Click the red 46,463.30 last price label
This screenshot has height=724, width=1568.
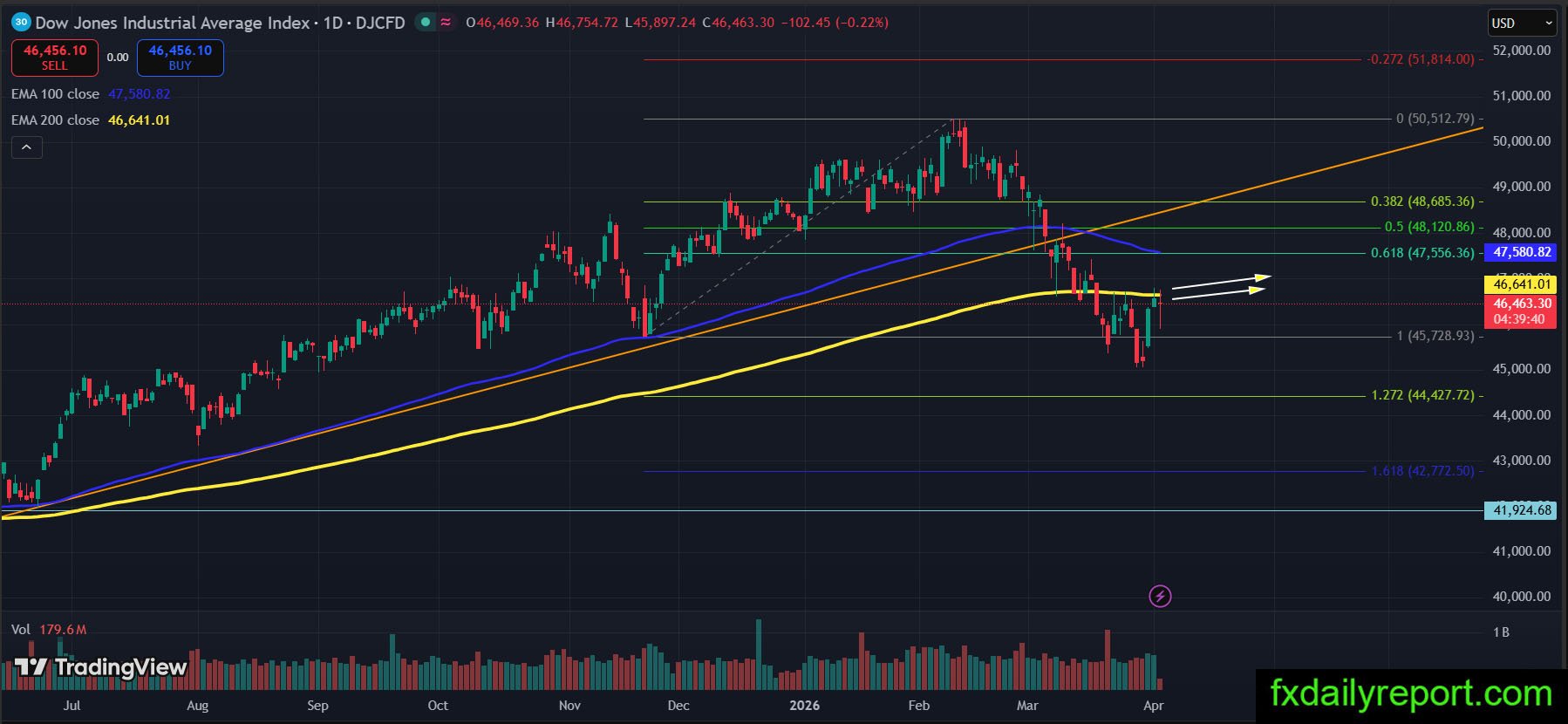1522,304
